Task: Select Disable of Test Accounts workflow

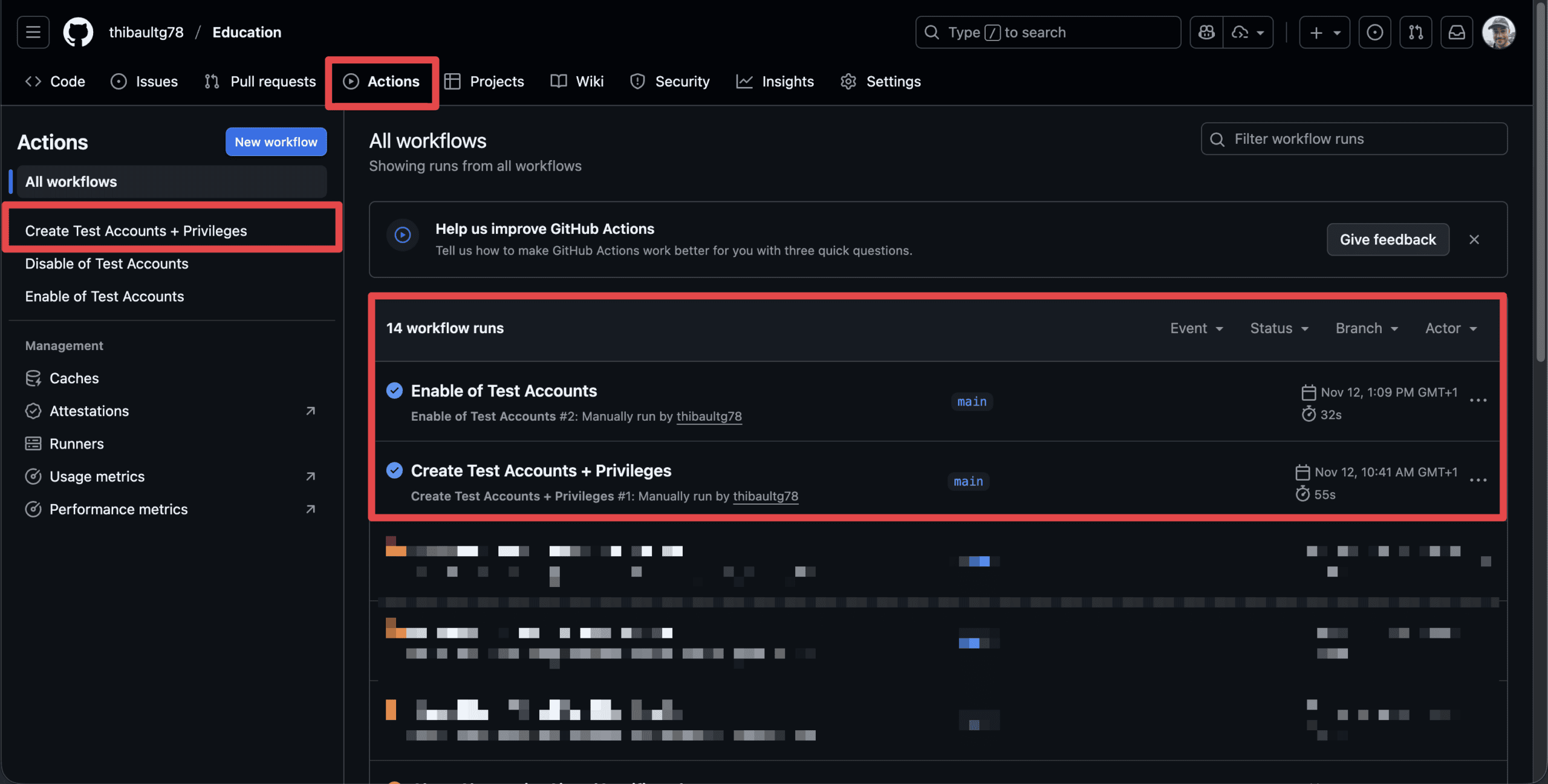Action: click(x=106, y=264)
